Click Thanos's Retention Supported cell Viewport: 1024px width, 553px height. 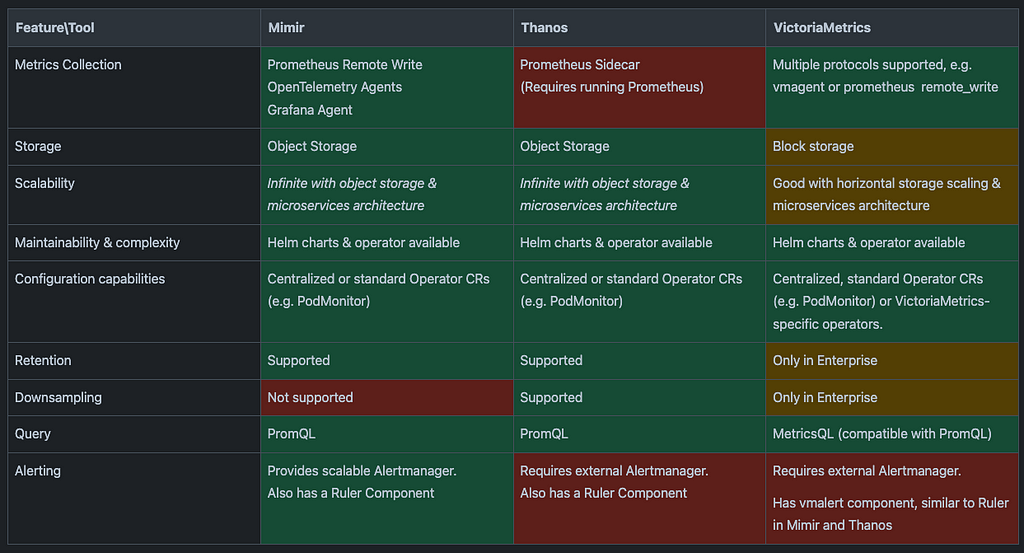(x=639, y=360)
